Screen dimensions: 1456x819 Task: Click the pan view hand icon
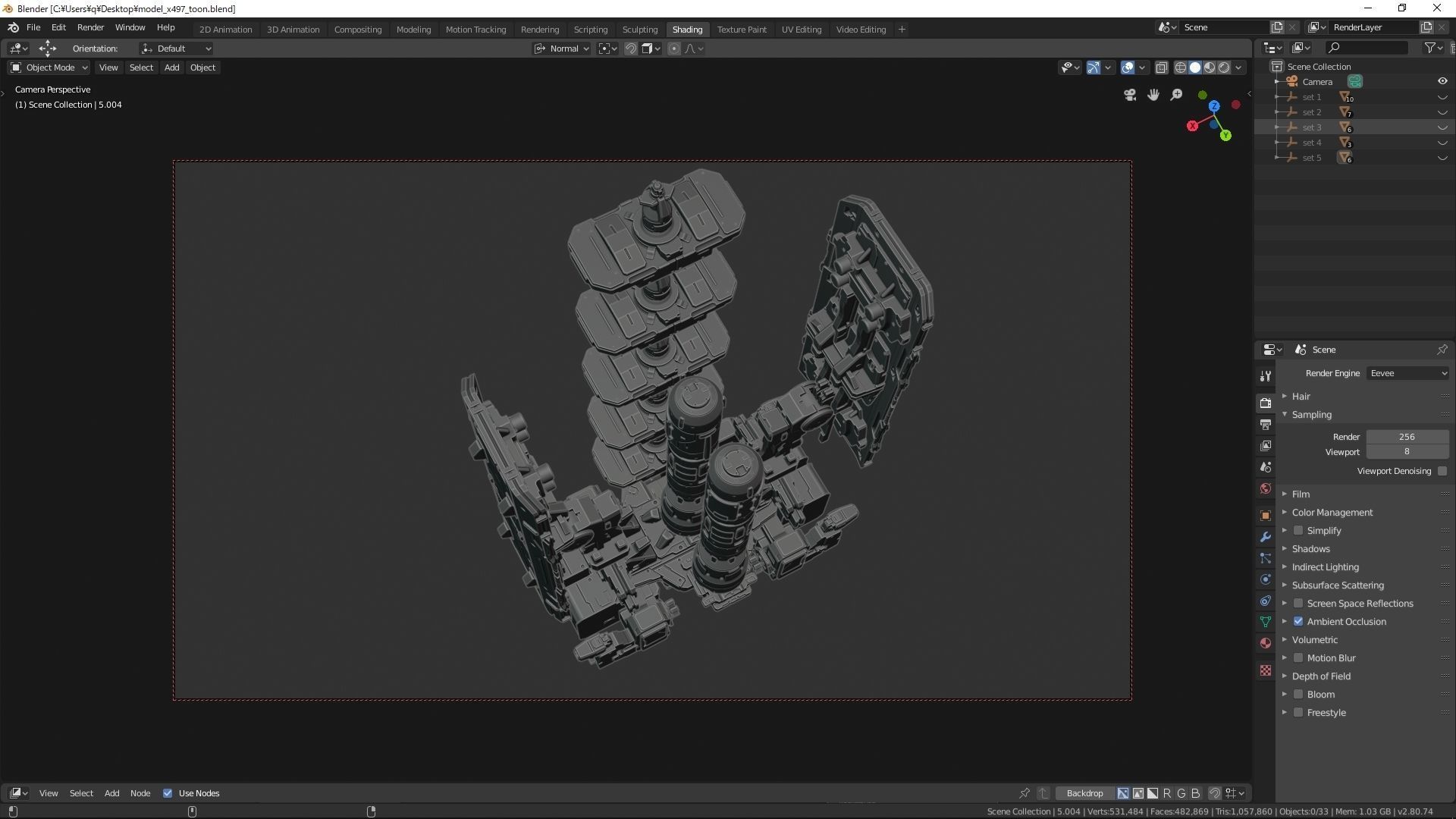pyautogui.click(x=1153, y=95)
